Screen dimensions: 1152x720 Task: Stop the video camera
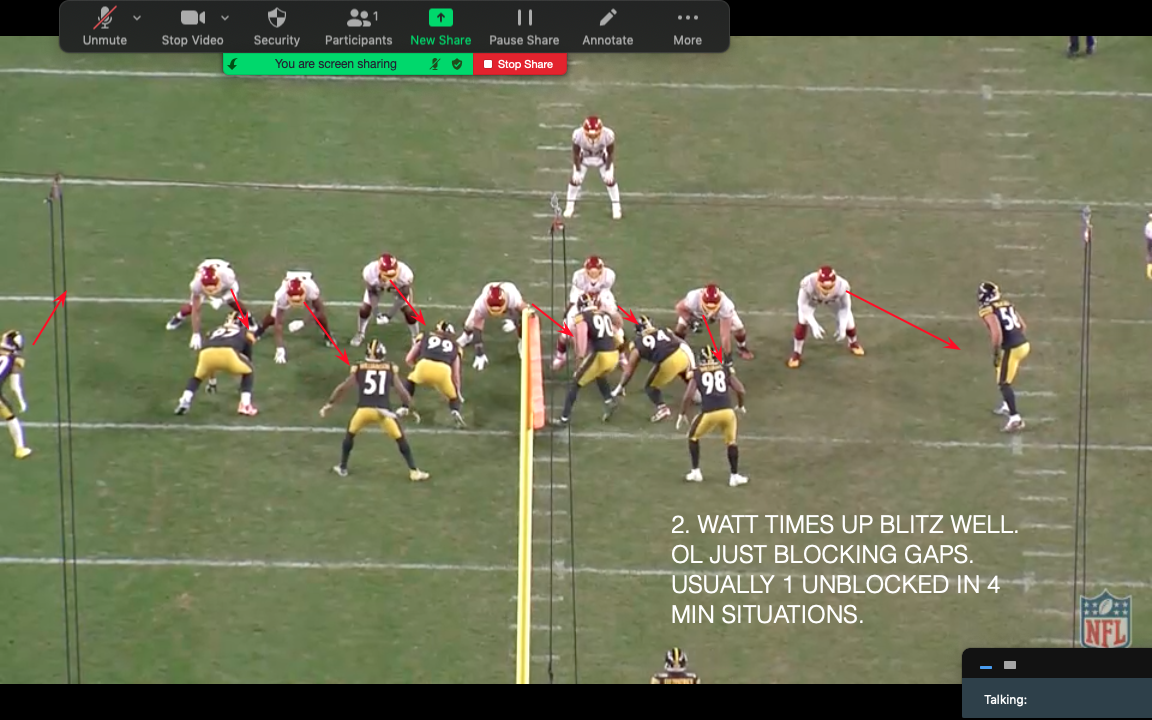(x=190, y=25)
